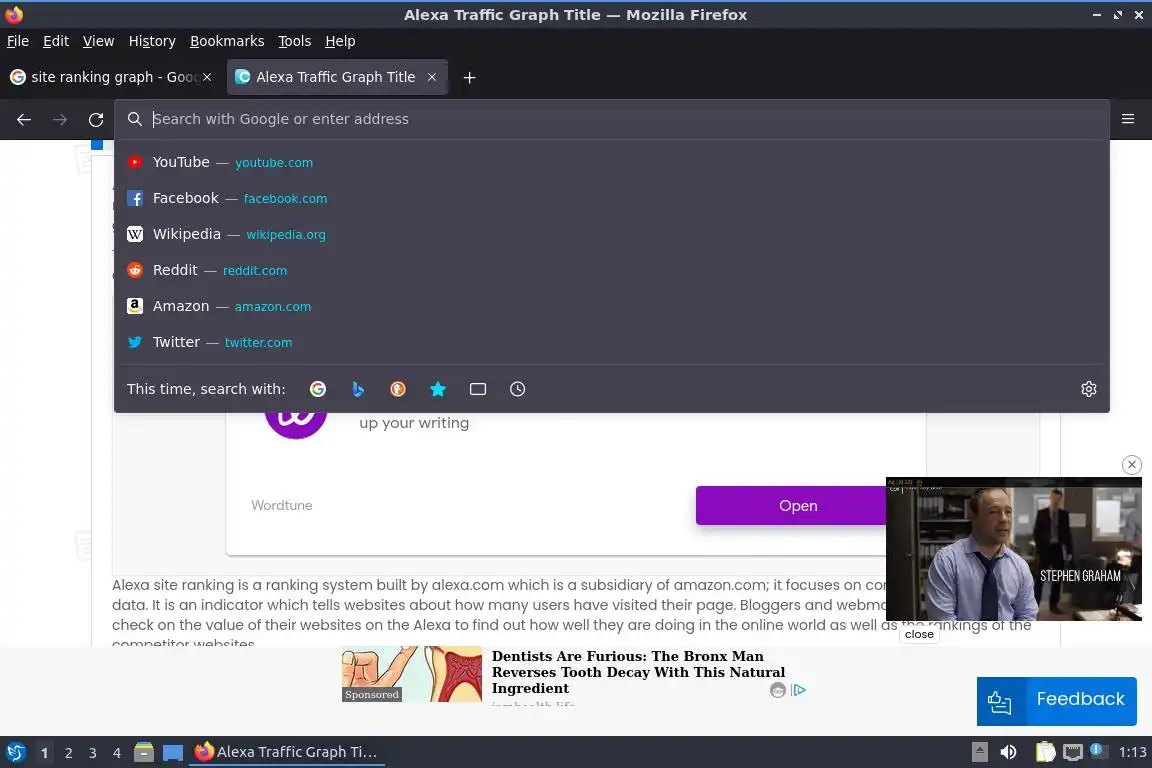1152x768 pixels.
Task: Search this time with Bing icon
Action: tap(358, 389)
